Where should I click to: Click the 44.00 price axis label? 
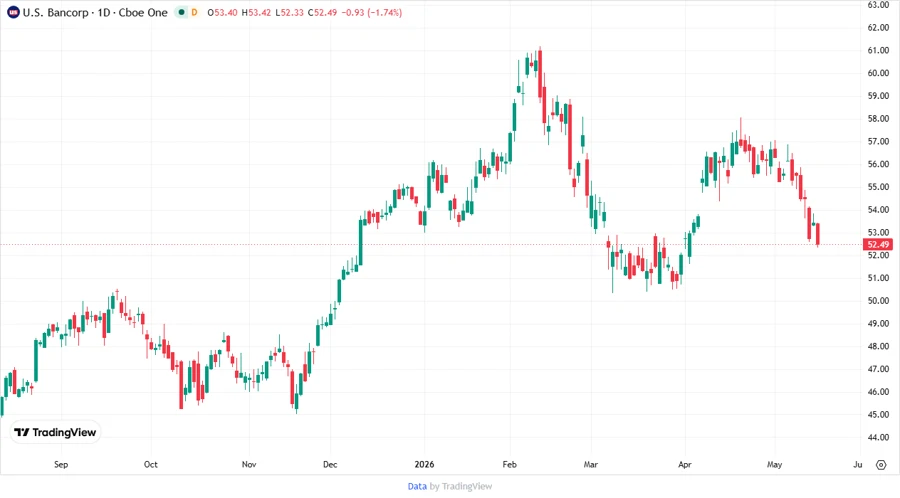(878, 437)
